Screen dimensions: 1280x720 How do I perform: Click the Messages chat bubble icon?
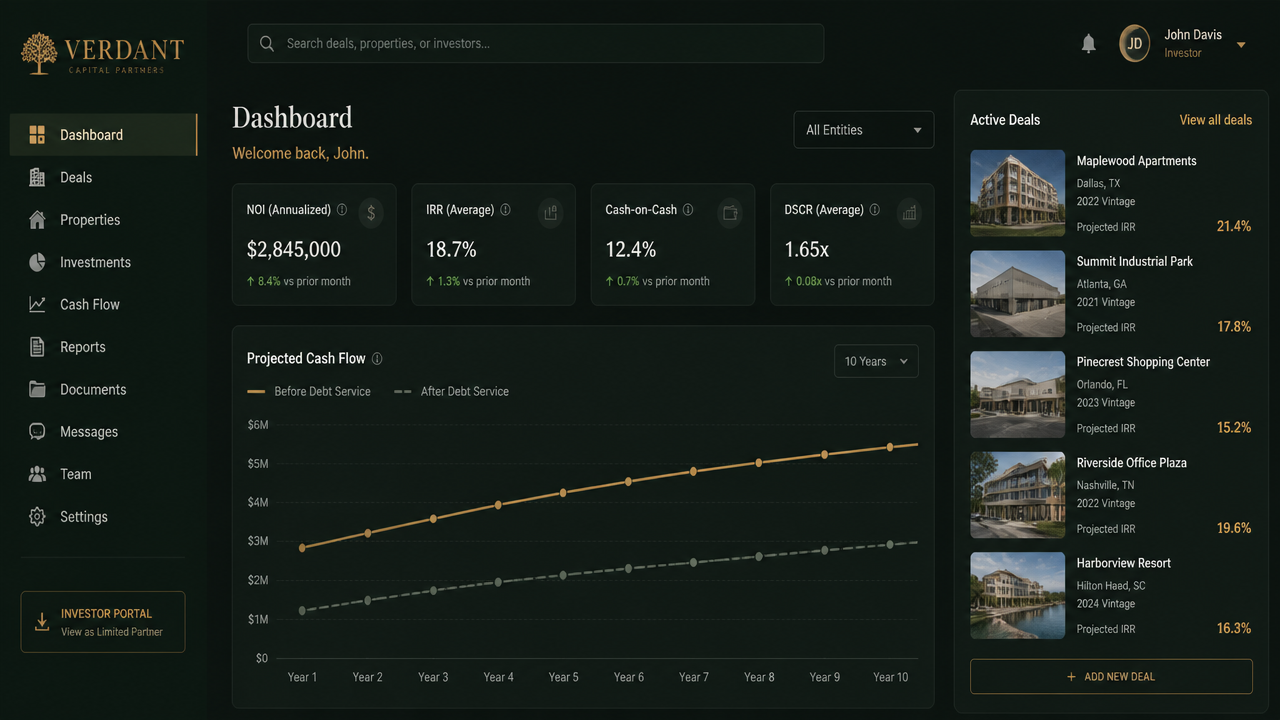tap(37, 432)
